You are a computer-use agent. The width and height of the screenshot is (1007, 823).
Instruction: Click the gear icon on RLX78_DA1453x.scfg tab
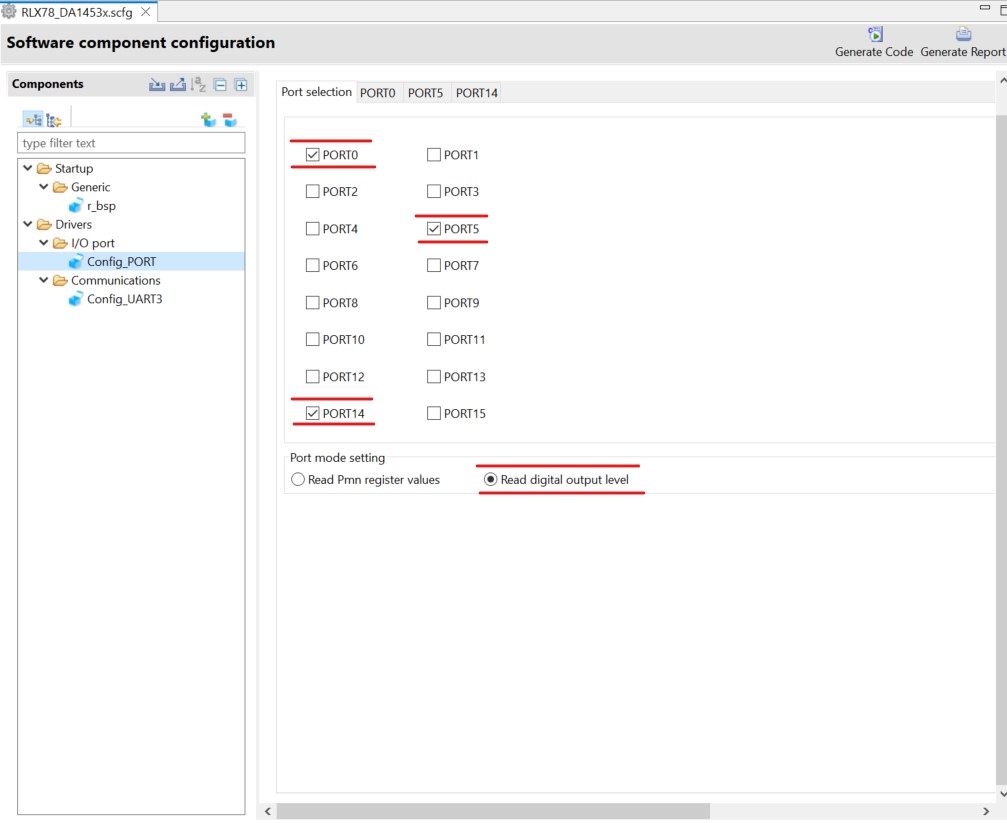[9, 11]
